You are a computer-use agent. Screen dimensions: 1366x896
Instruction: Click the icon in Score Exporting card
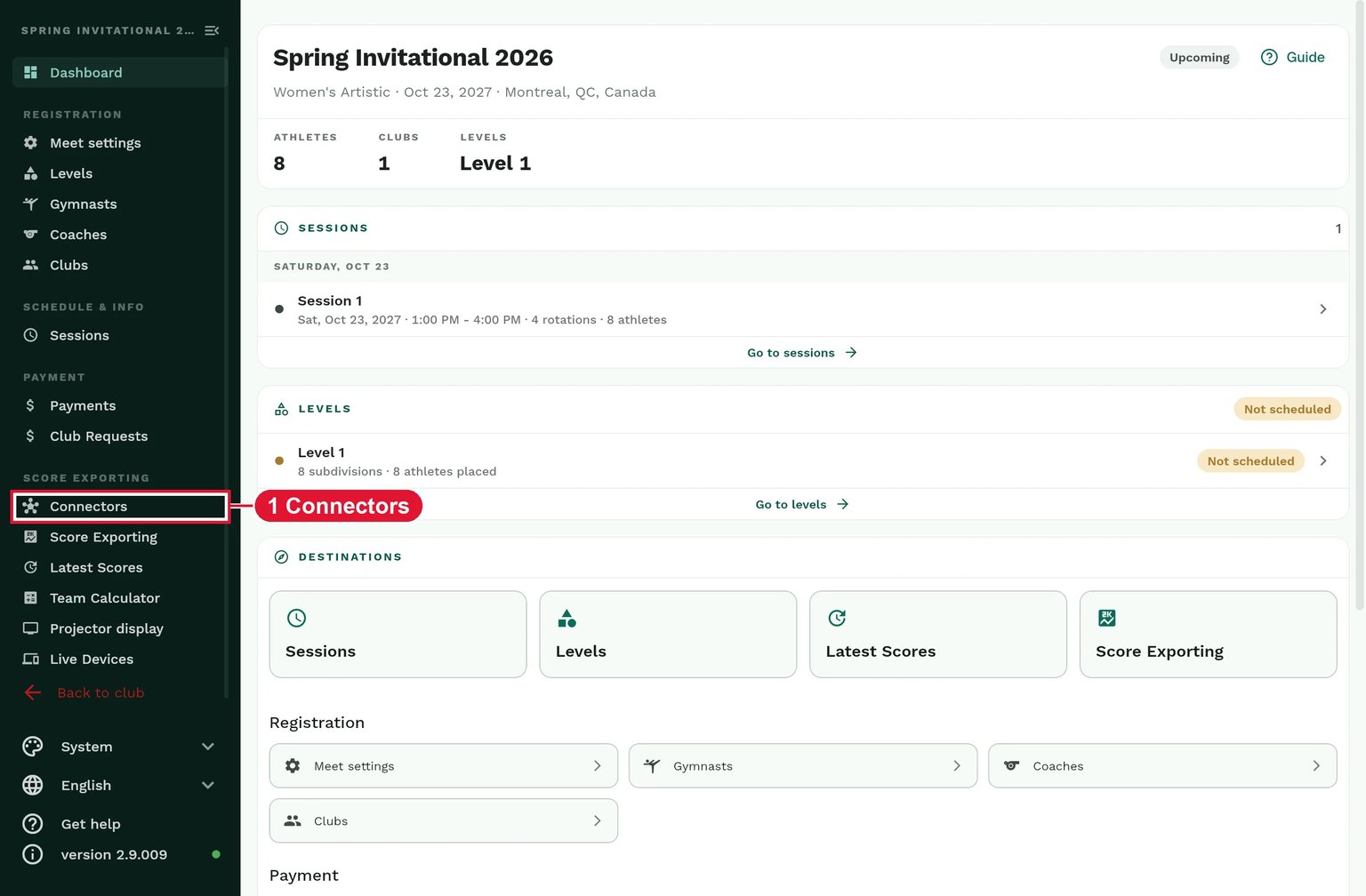1107,618
